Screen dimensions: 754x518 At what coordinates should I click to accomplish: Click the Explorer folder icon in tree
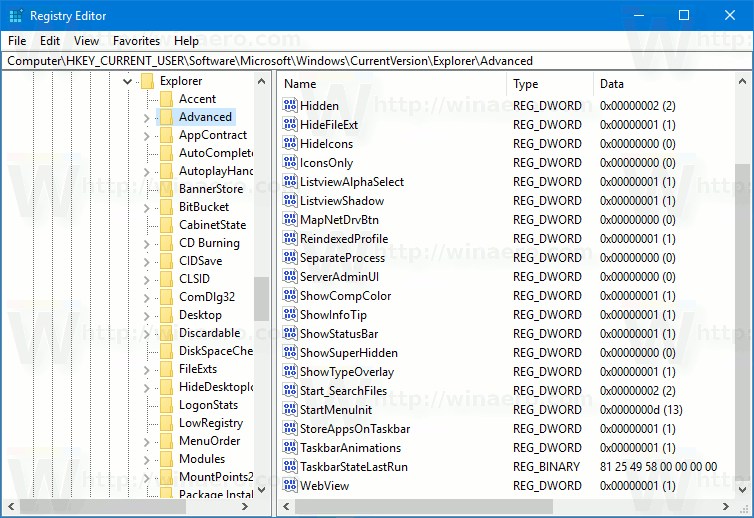pos(147,81)
